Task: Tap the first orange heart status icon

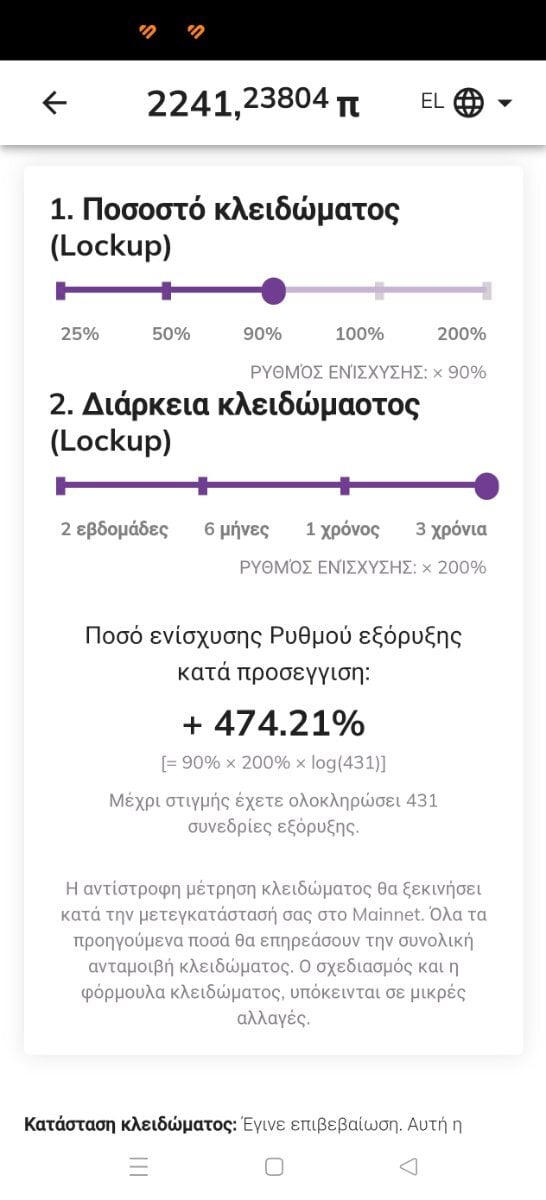Action: (148, 32)
